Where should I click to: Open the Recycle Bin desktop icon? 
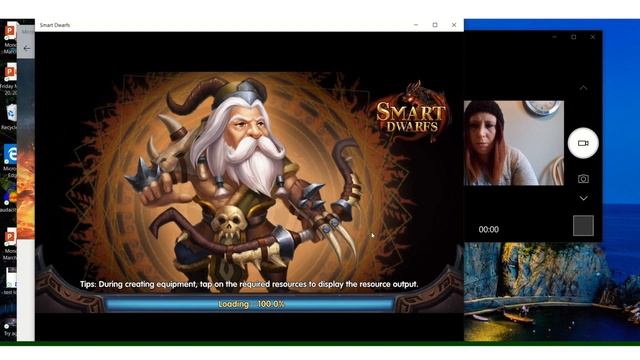click(10, 116)
